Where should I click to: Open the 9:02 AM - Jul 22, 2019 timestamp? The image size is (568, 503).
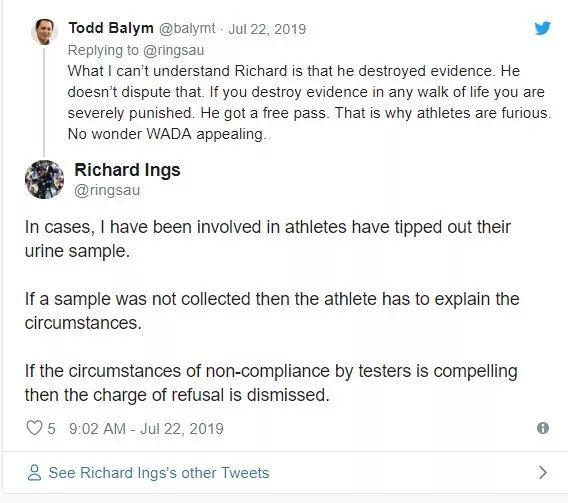click(x=146, y=428)
